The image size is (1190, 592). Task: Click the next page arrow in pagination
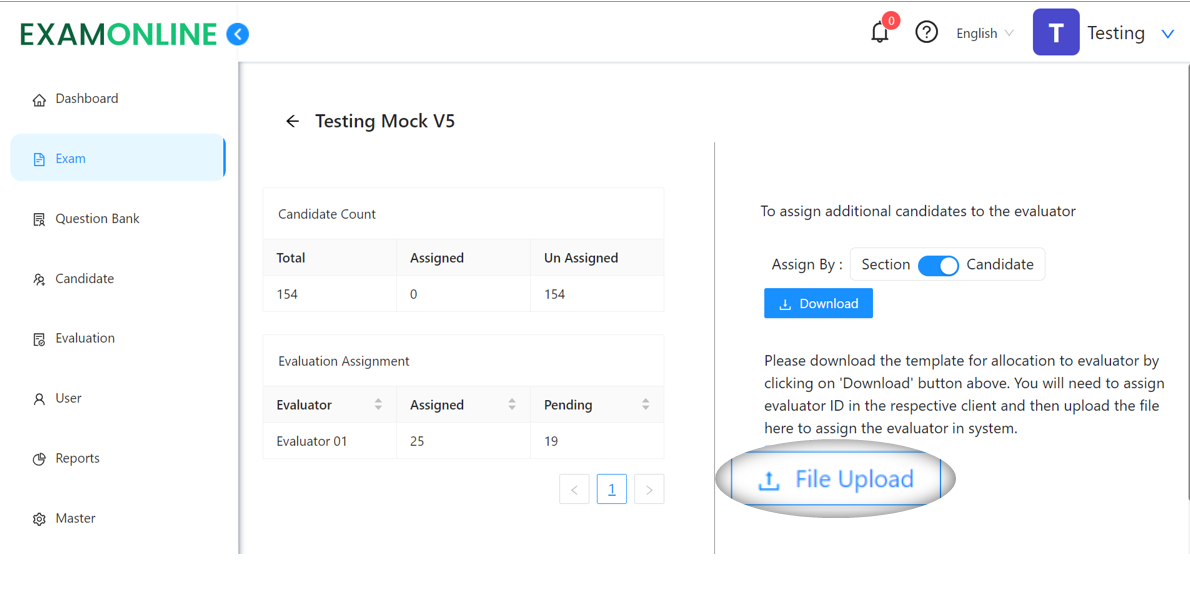click(649, 490)
